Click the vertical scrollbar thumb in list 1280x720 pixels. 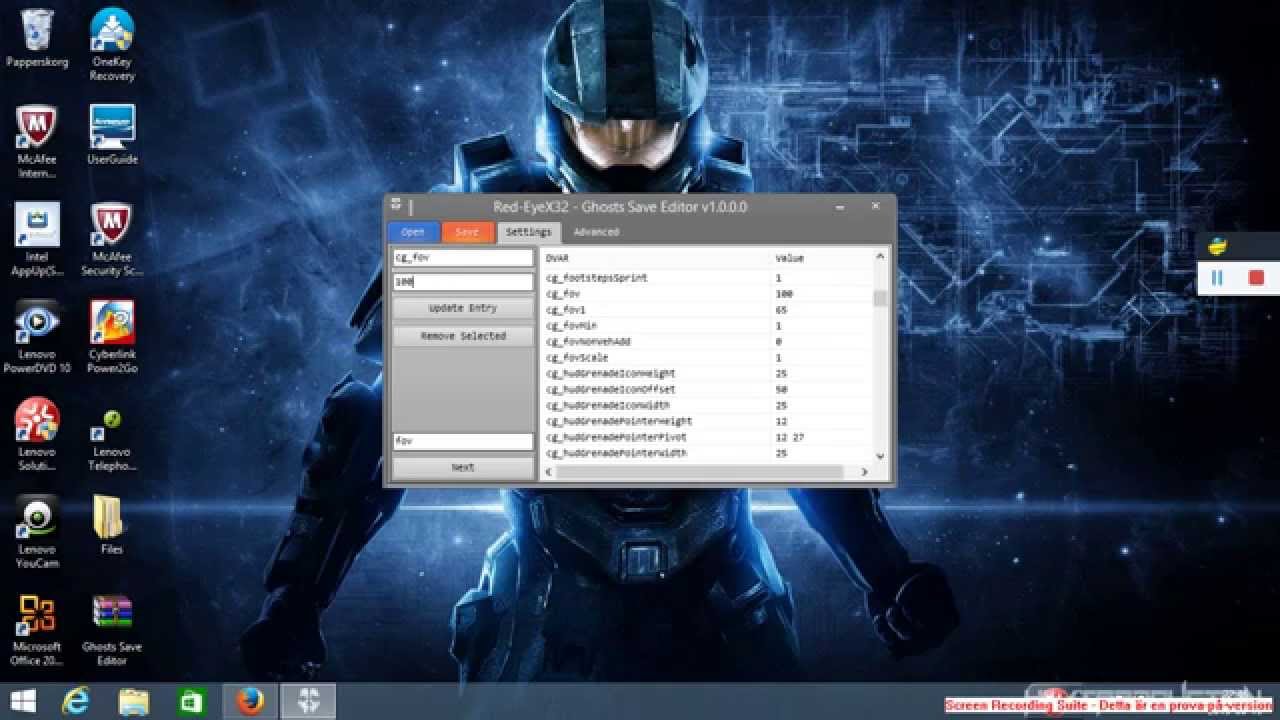click(x=880, y=298)
